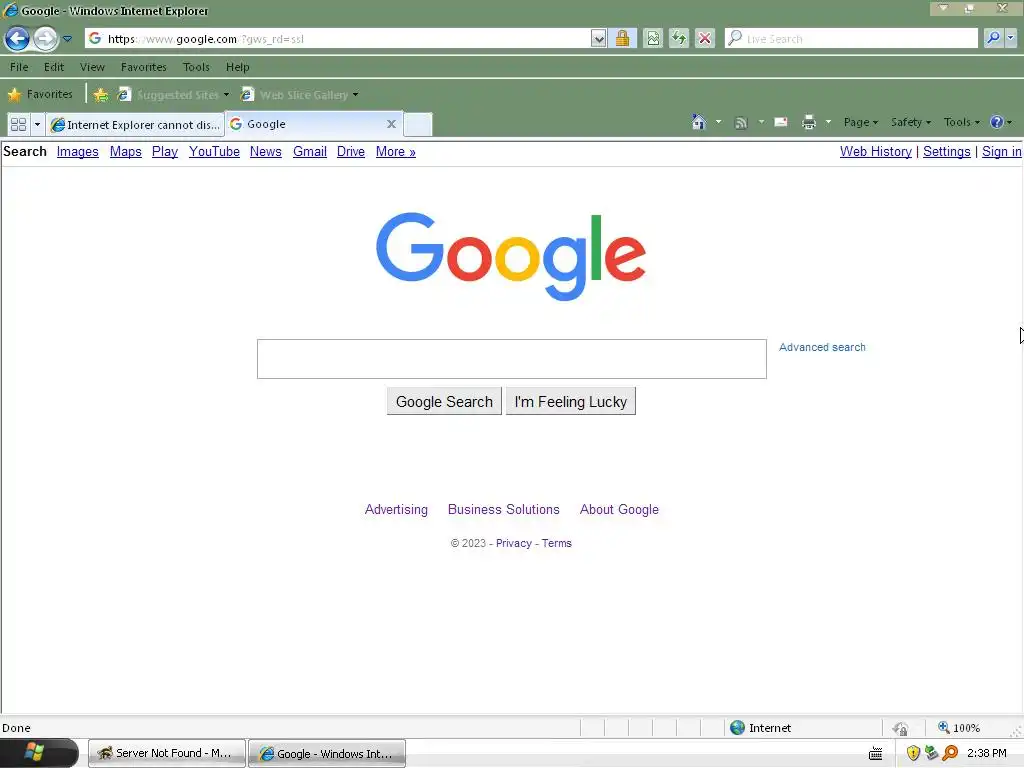Open a new blank tab
1024x768 pixels.
pos(418,124)
